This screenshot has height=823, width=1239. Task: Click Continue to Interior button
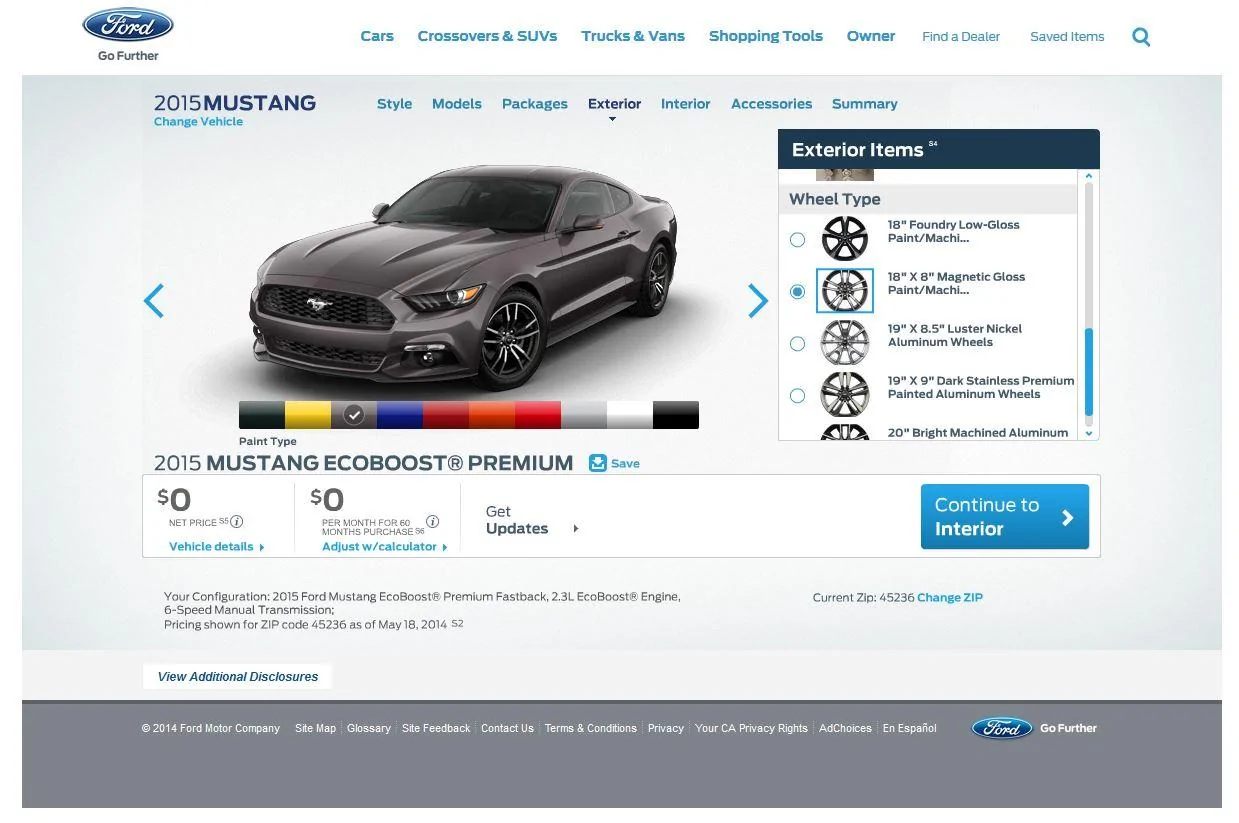[x=1005, y=517]
